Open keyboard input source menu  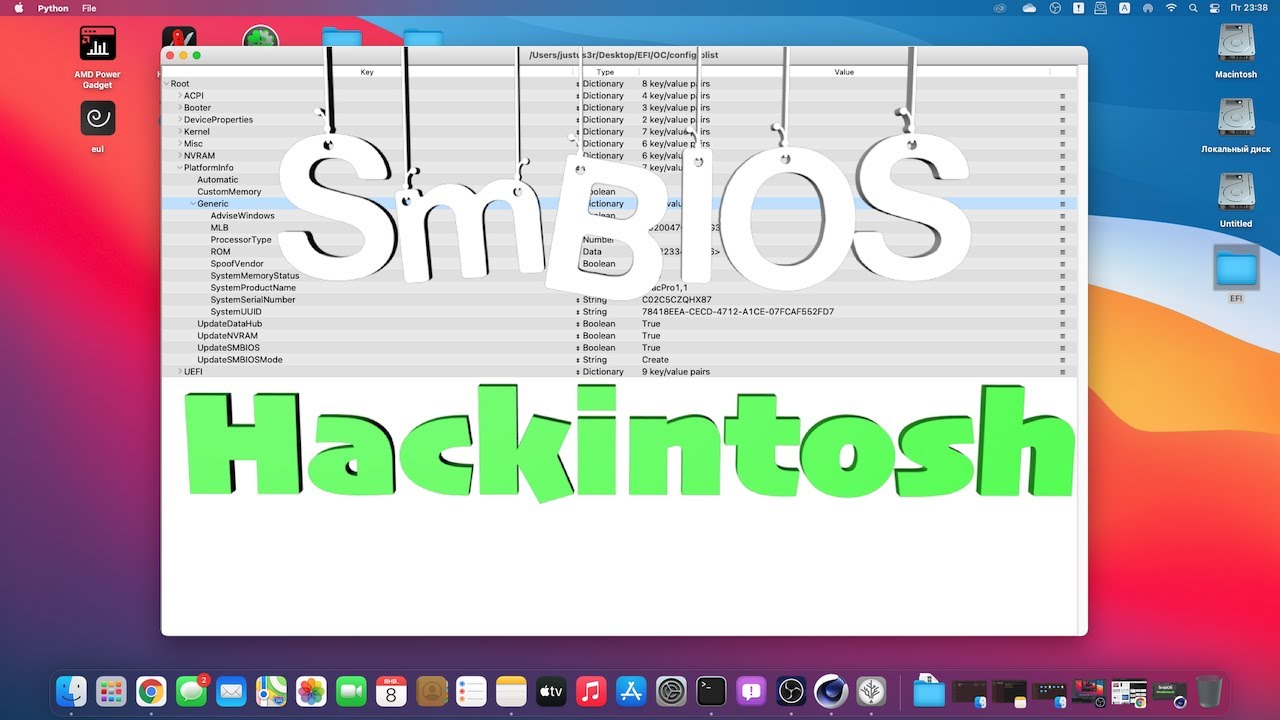coord(1125,8)
